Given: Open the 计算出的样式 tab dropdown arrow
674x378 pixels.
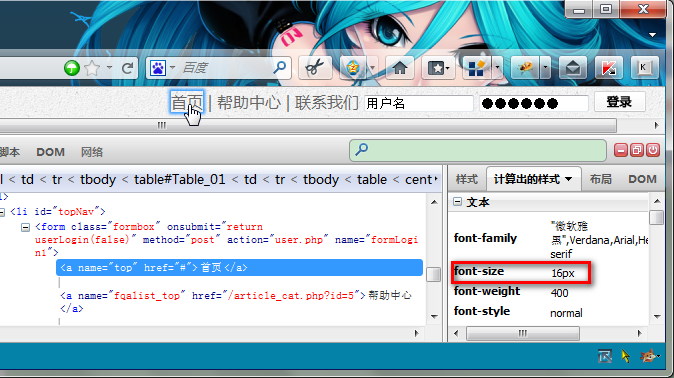Looking at the screenshot, I should pos(569,179).
